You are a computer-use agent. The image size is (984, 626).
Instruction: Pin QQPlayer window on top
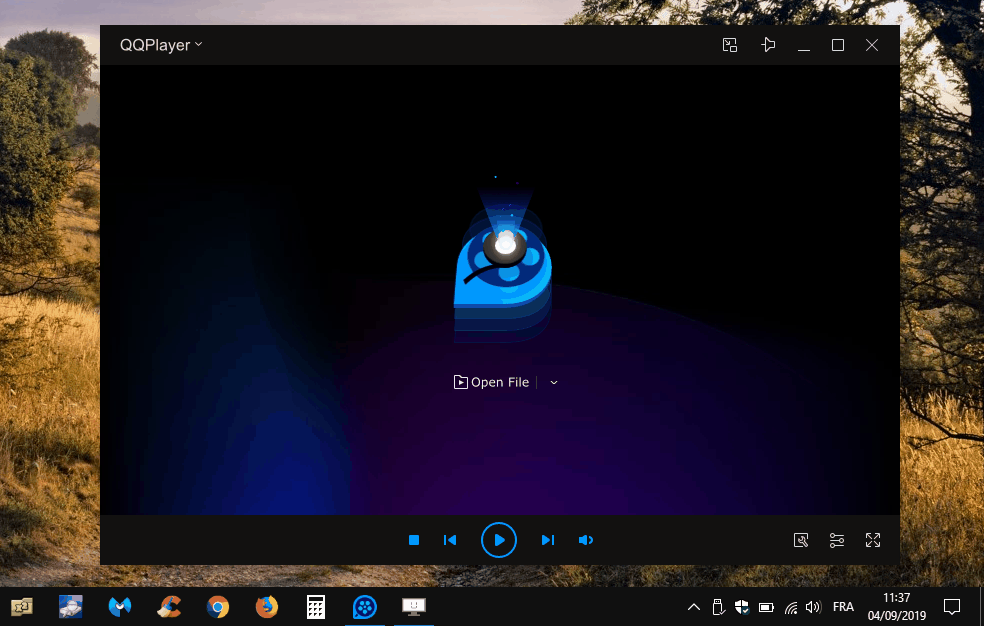point(768,45)
